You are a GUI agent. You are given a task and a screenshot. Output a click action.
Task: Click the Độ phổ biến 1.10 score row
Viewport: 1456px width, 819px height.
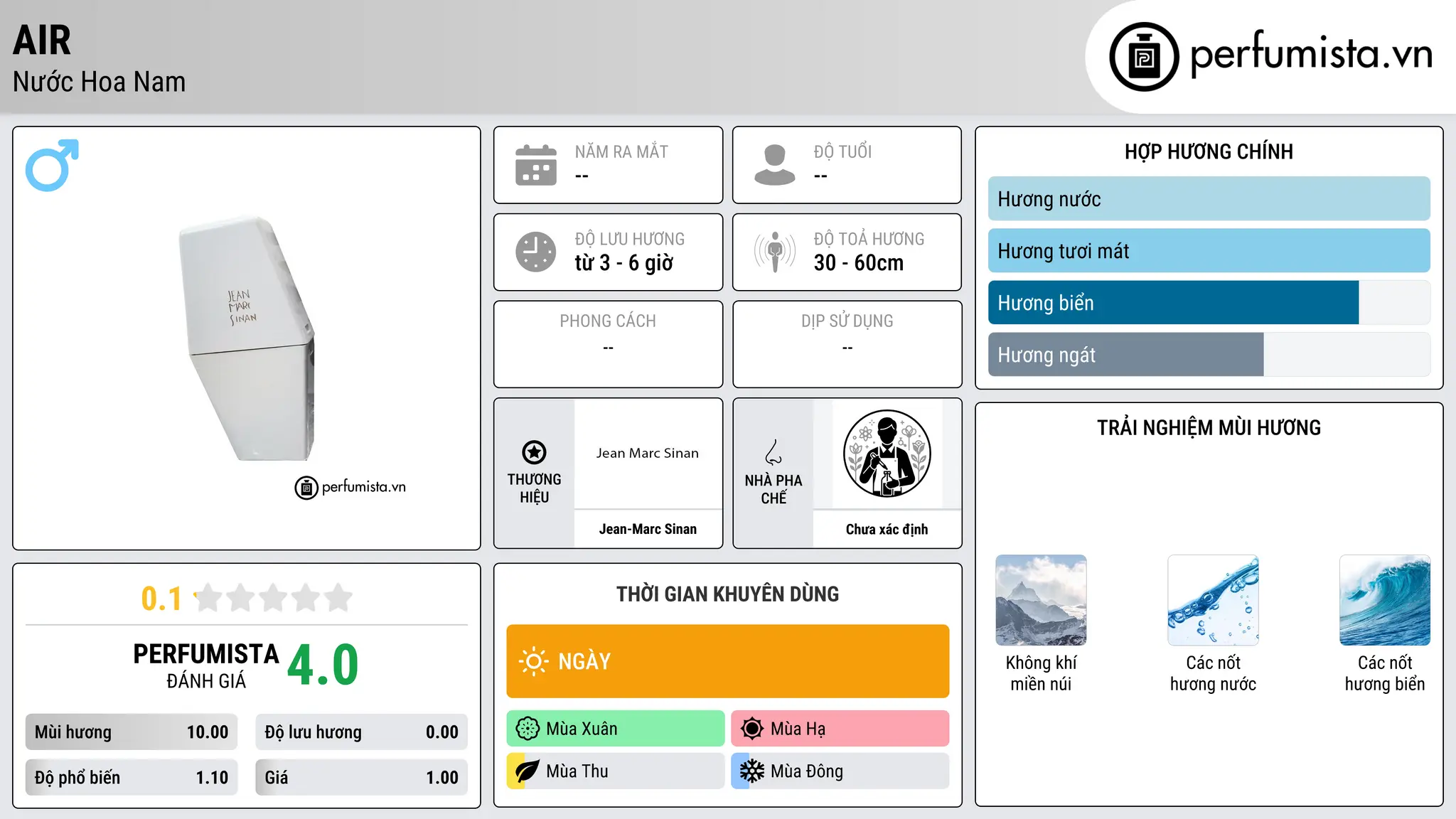[x=132, y=778]
